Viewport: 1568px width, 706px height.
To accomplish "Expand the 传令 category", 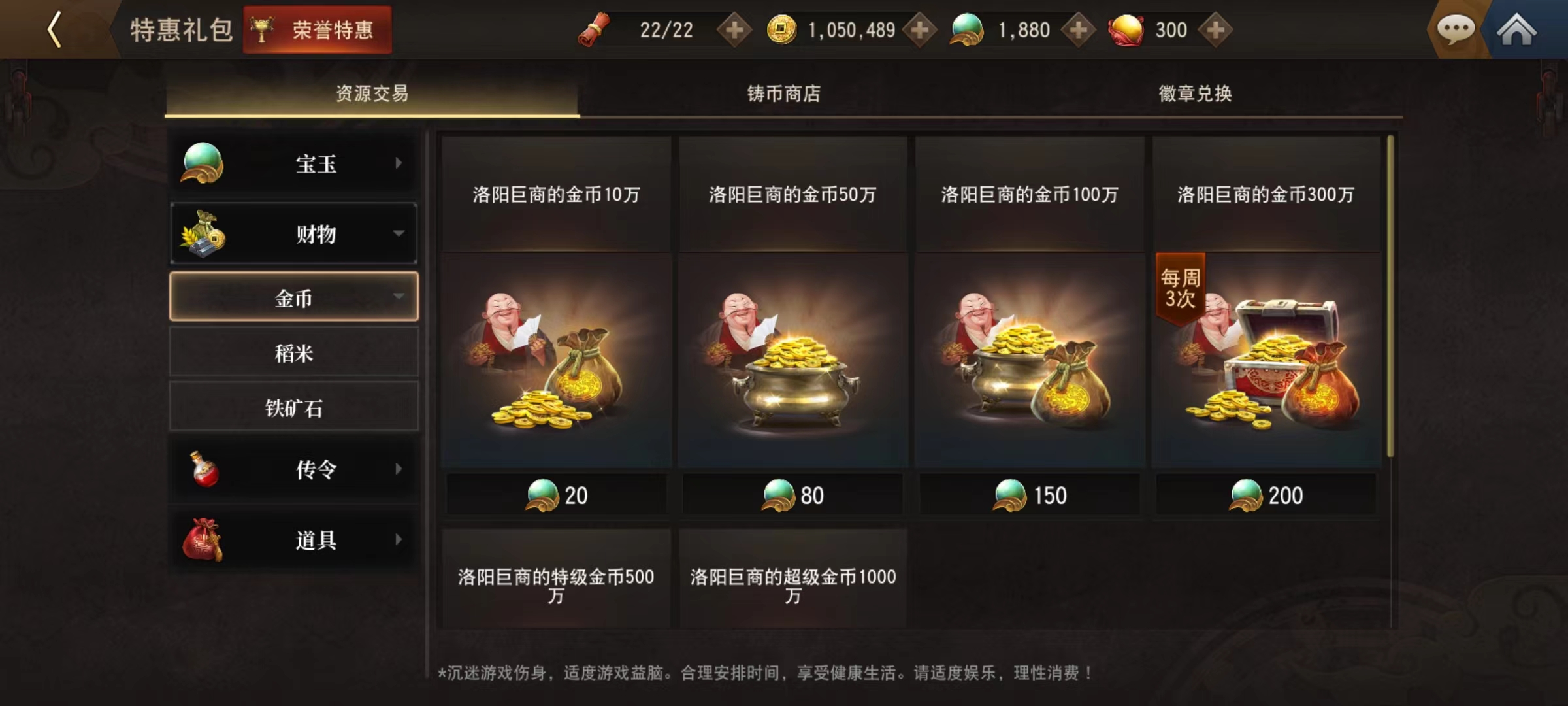I will click(x=294, y=469).
